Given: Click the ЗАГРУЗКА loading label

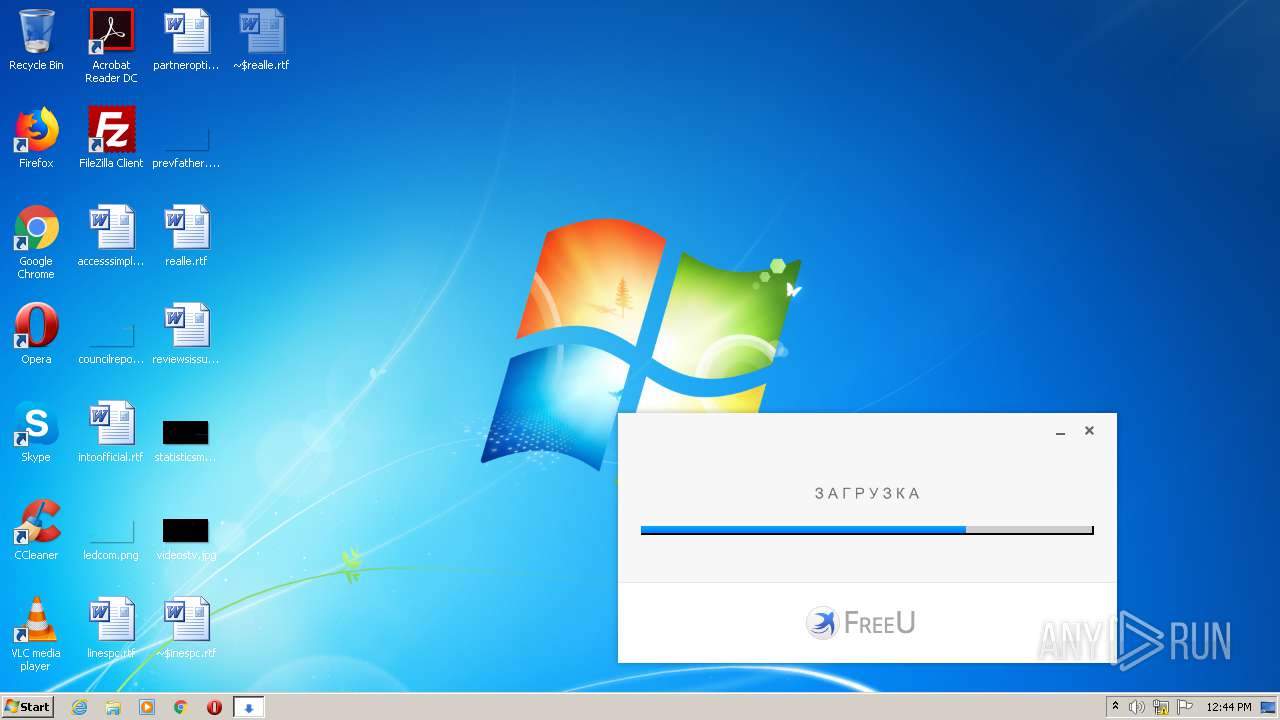Looking at the screenshot, I should pos(867,493).
